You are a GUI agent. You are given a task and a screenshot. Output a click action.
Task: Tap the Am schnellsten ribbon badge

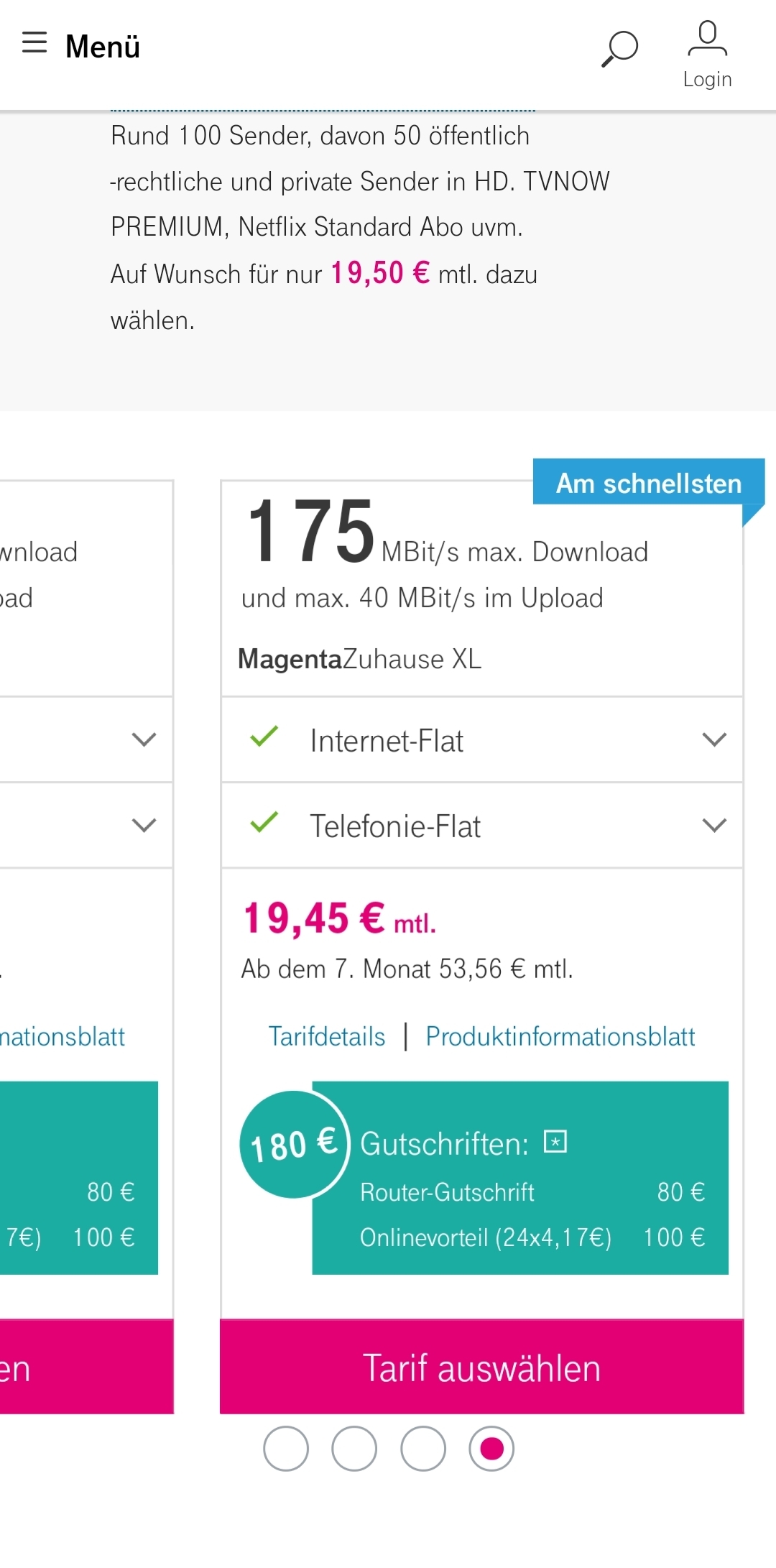(x=649, y=482)
